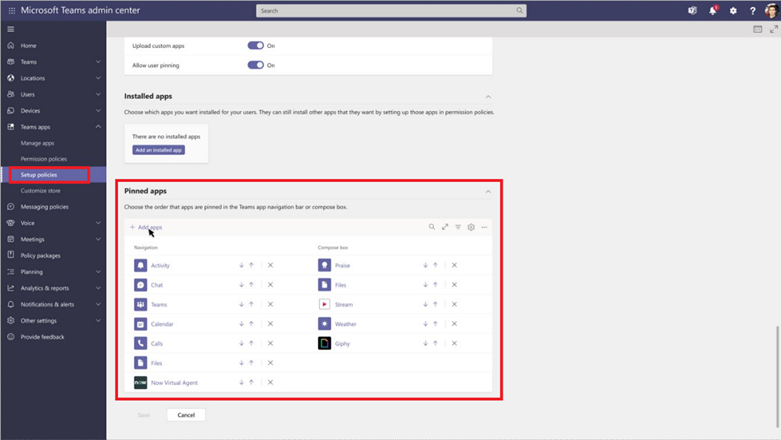Expand the Devices menu in sidebar

tap(98, 111)
